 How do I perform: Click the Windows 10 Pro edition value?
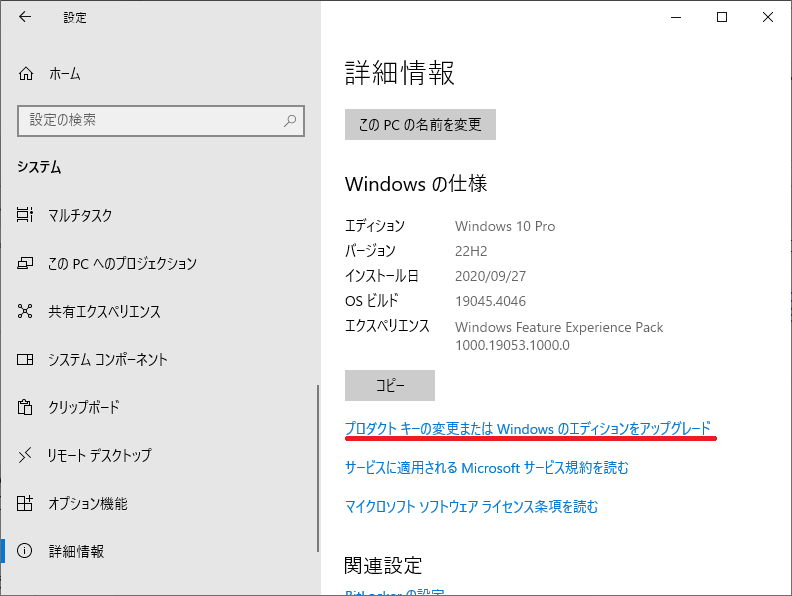click(505, 226)
